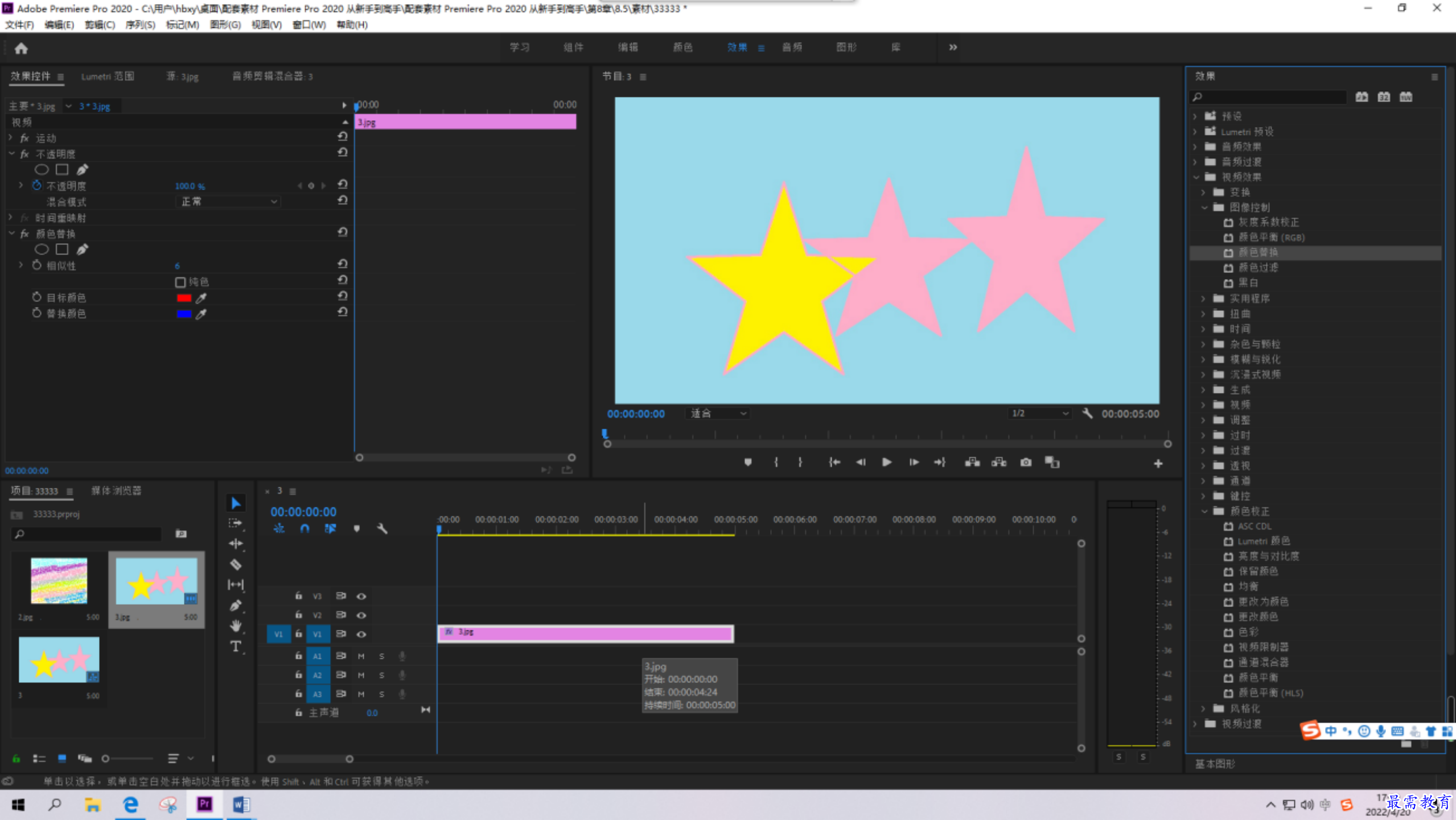Viewport: 1456px width, 820px height.
Task: Toggle V3 track output eye
Action: (x=361, y=596)
